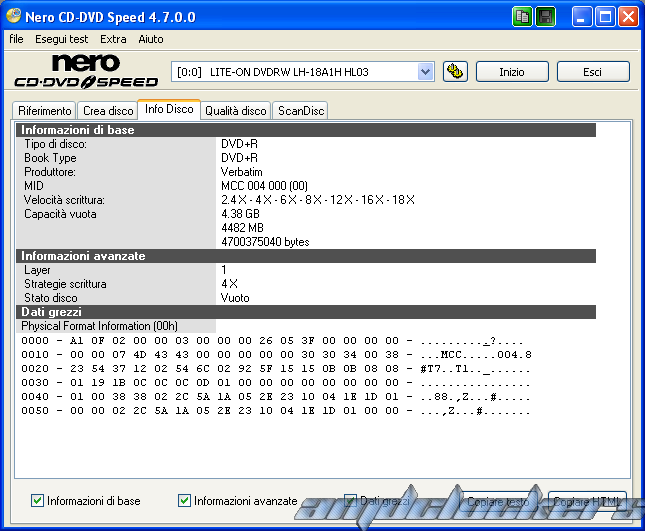Toggle the Informazioni avanzate checkbox
645x531 pixels.
(185, 500)
